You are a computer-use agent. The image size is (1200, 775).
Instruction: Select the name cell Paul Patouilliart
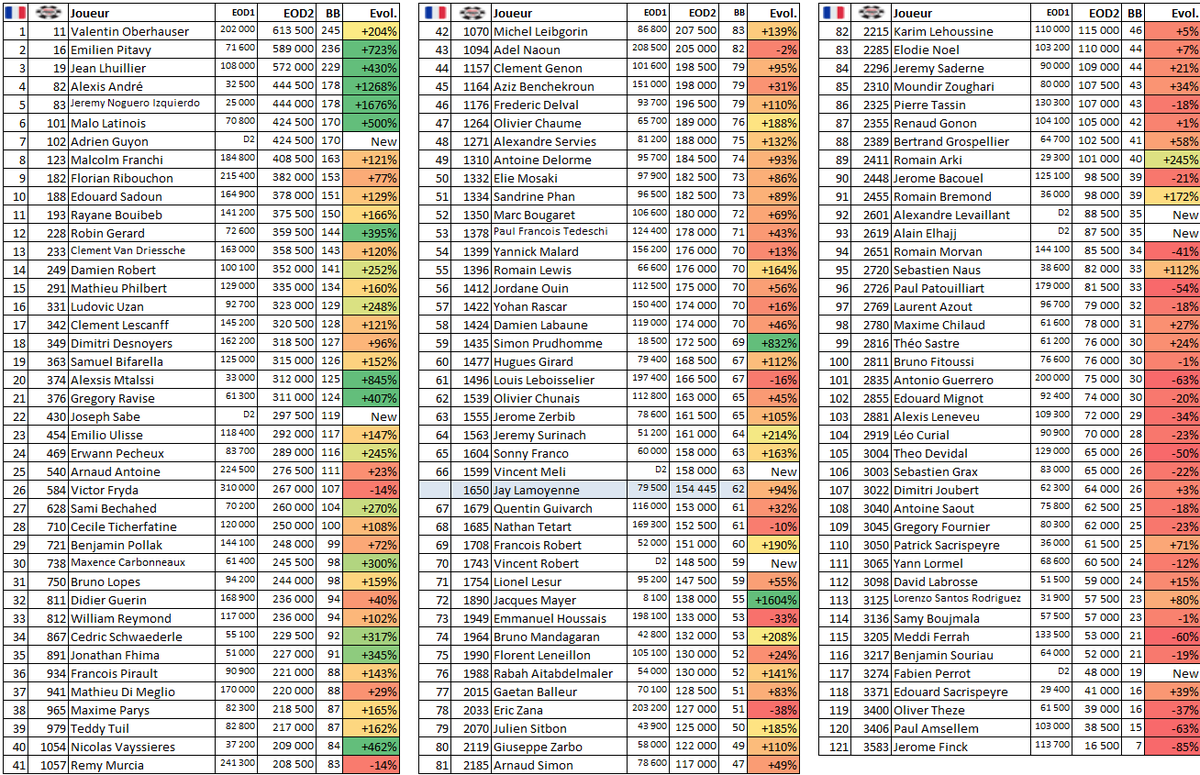[961, 289]
